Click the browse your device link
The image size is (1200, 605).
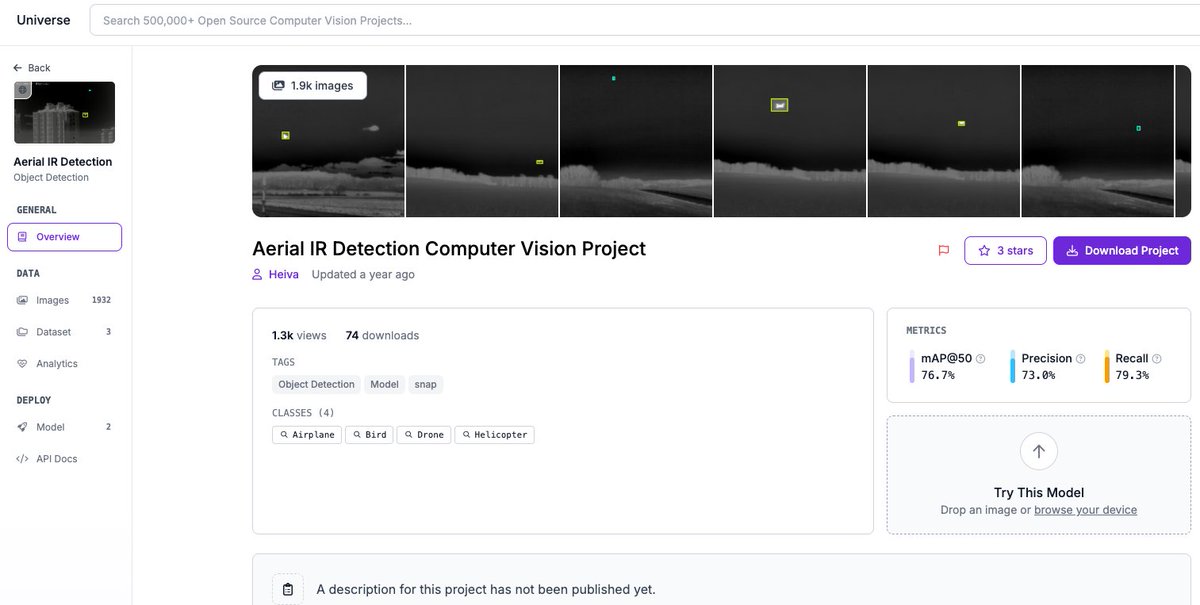coord(1085,510)
